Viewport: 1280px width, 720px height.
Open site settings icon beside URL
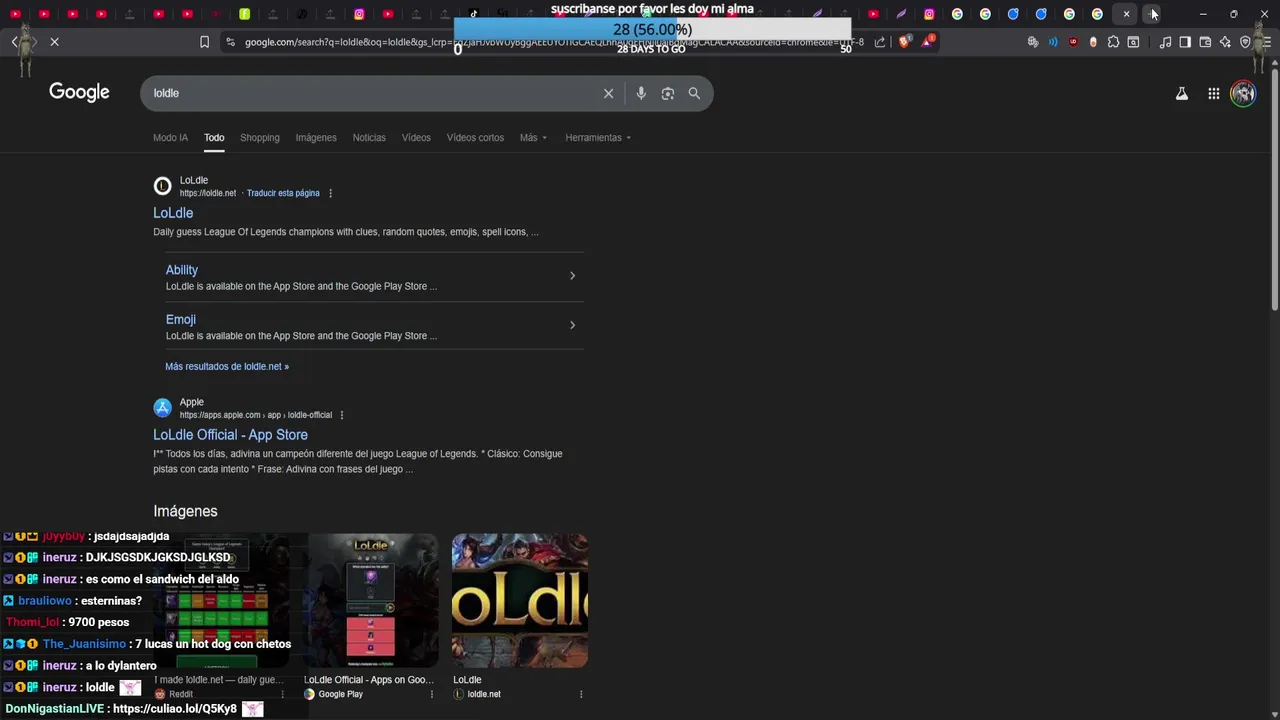[231, 42]
